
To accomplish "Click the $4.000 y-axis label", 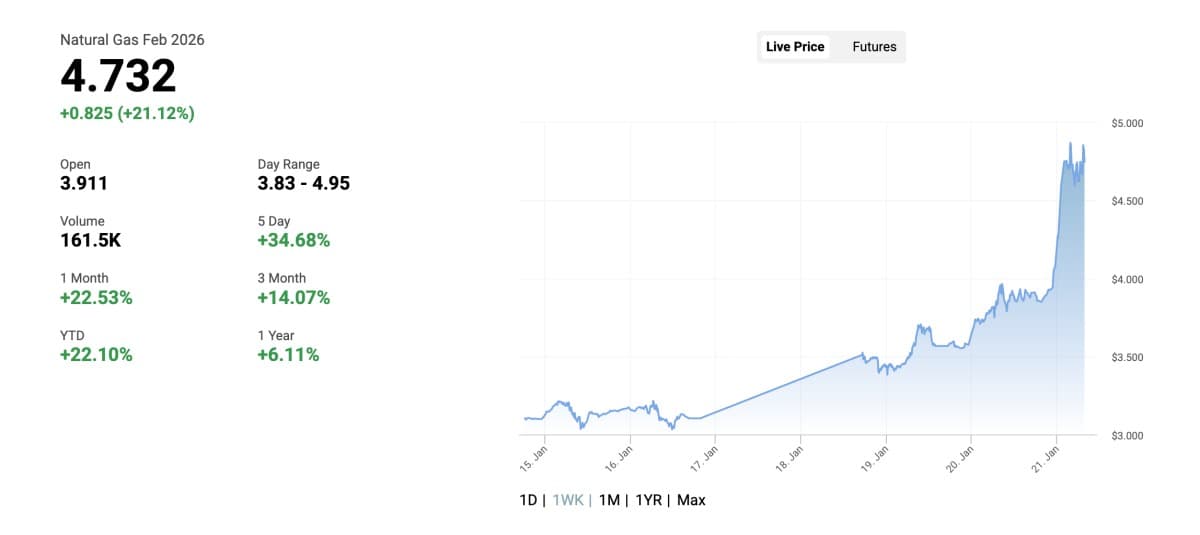I will (x=1127, y=279).
